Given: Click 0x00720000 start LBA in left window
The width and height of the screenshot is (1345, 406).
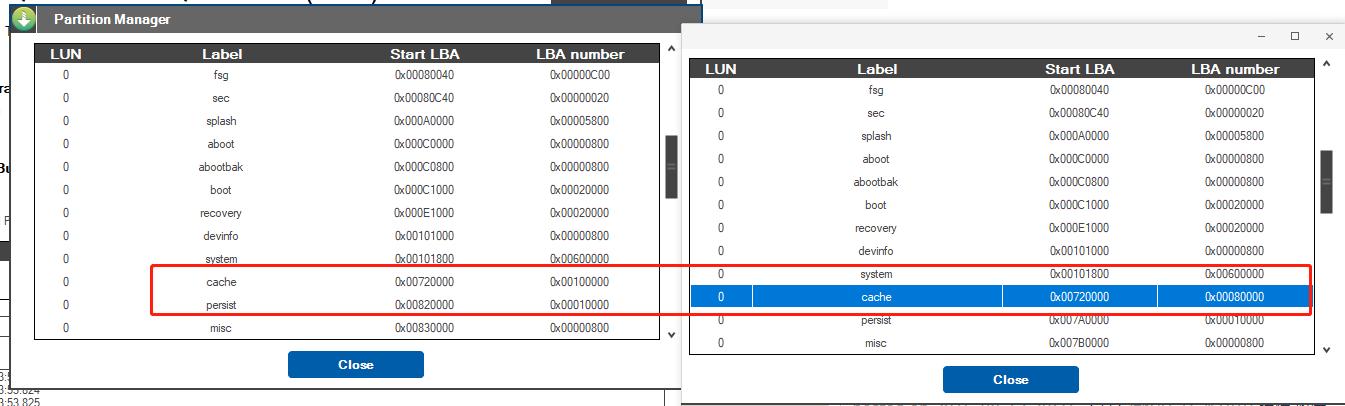Looking at the screenshot, I should 424,282.
